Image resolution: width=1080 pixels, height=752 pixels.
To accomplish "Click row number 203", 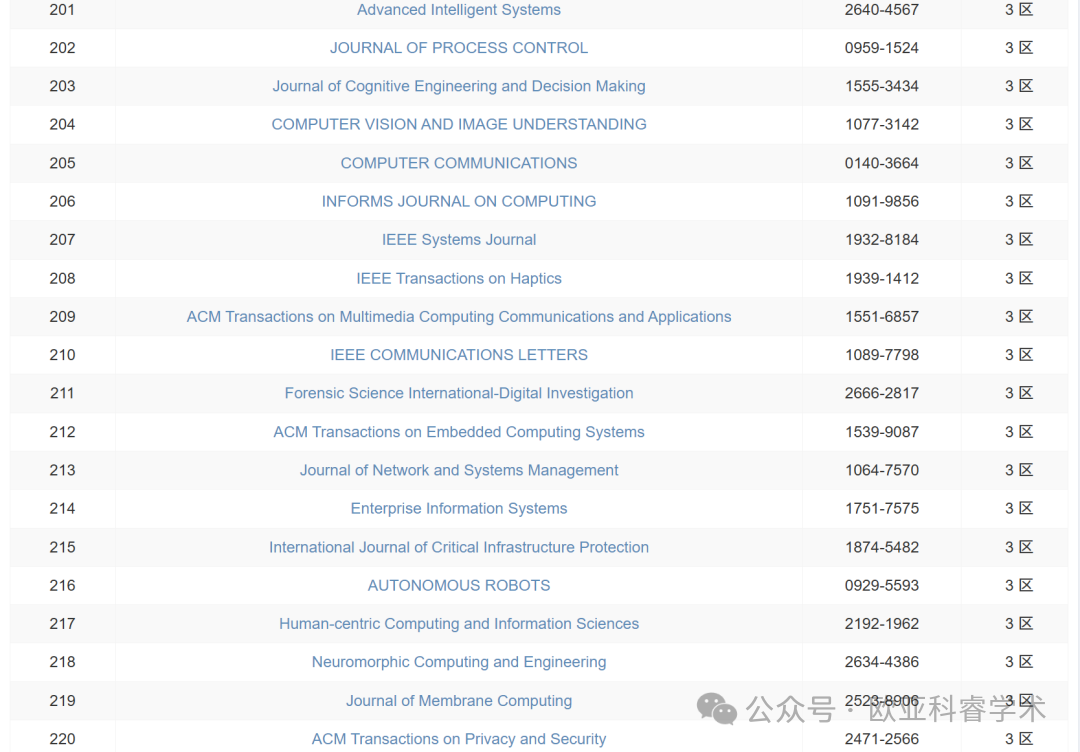I will coord(62,86).
